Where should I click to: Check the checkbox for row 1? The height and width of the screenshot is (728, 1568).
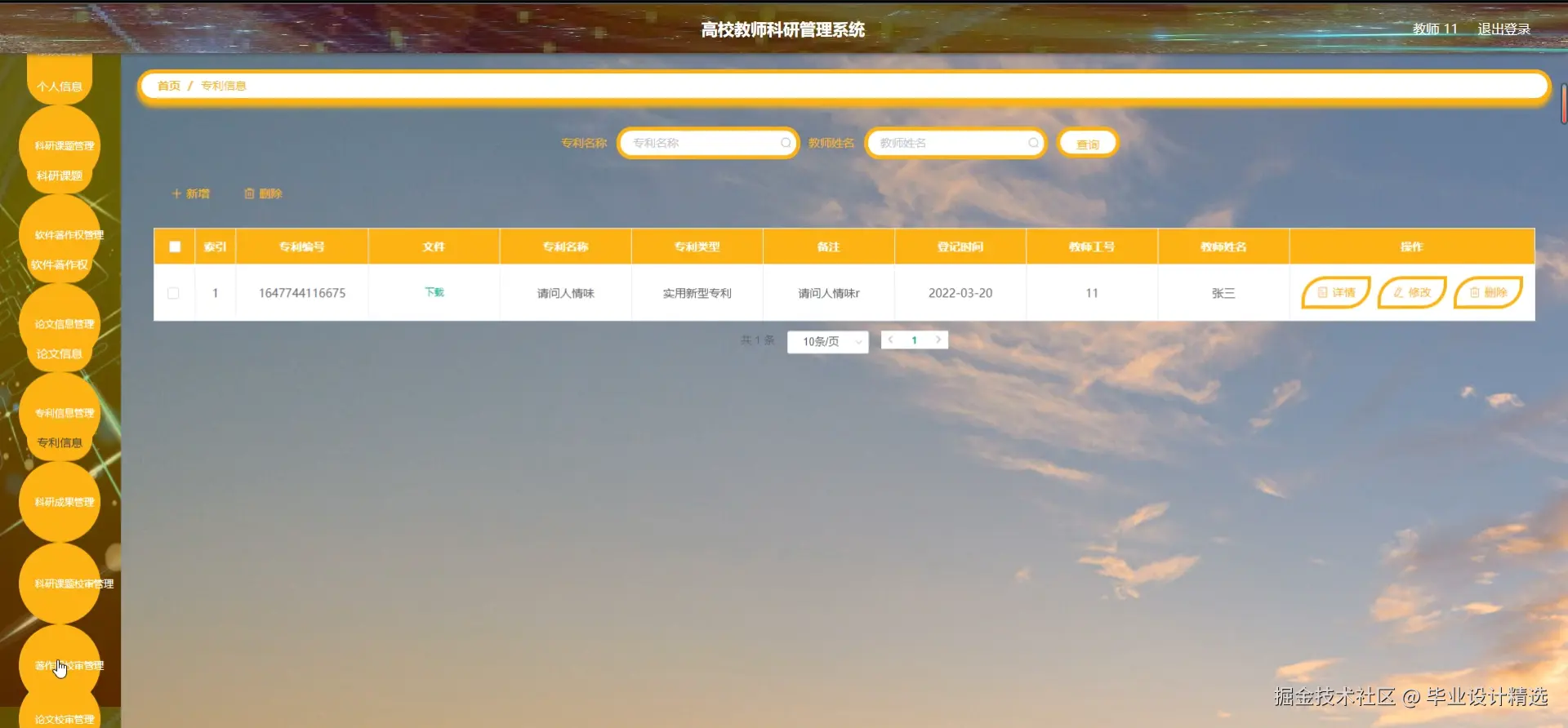tap(173, 293)
